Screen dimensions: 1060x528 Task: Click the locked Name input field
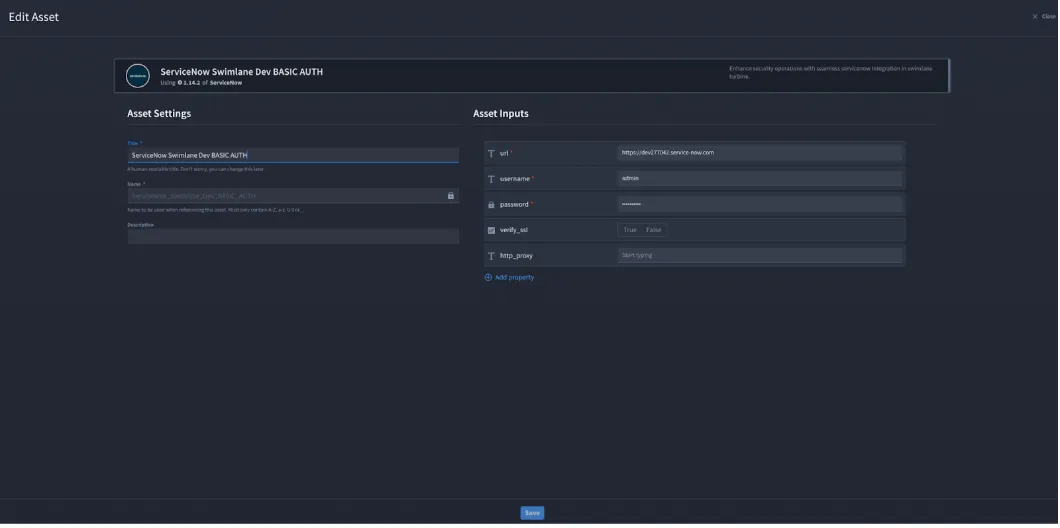tap(293, 196)
